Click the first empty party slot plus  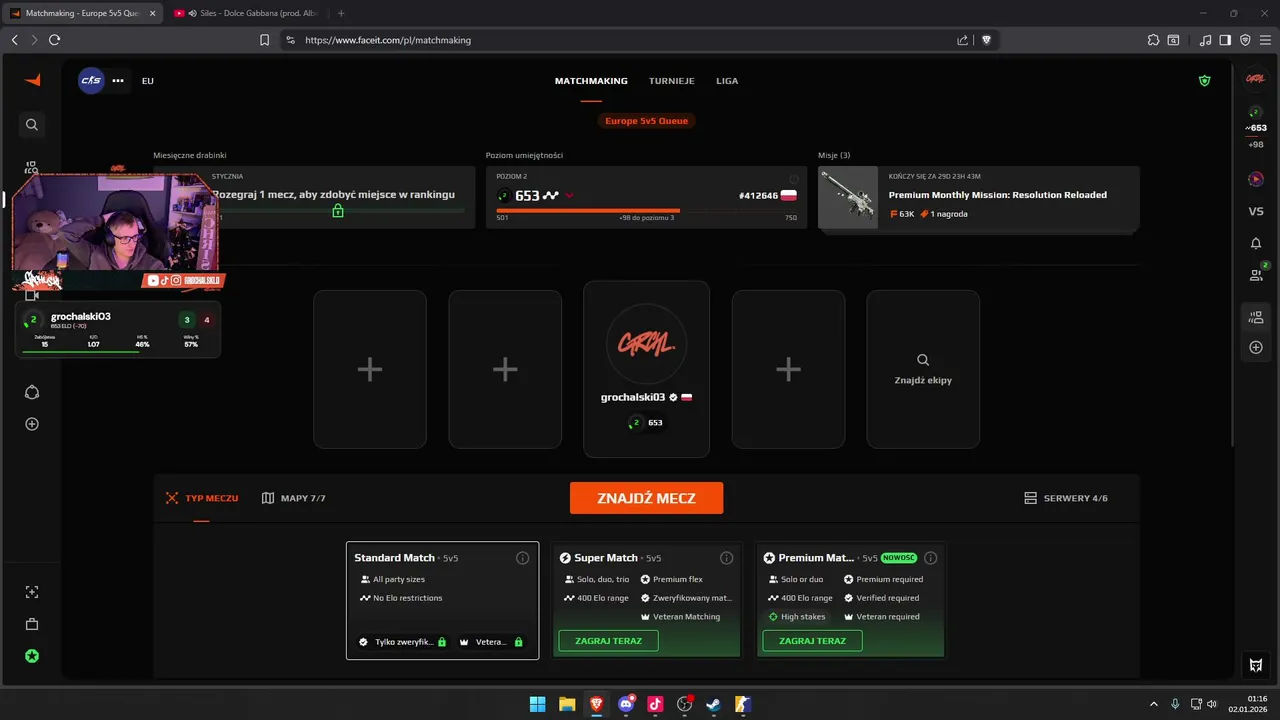coord(370,369)
